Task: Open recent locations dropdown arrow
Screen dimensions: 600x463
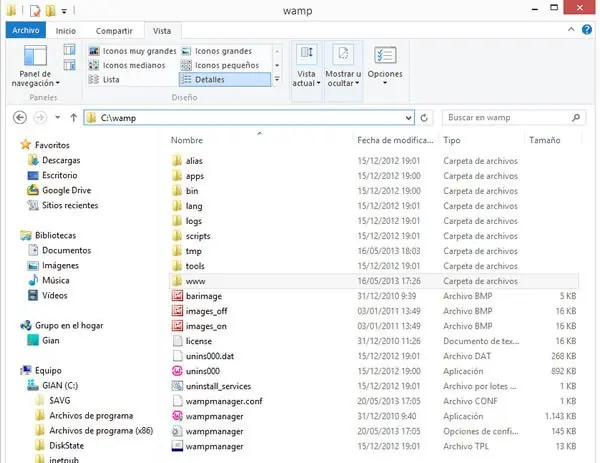Action: point(57,117)
